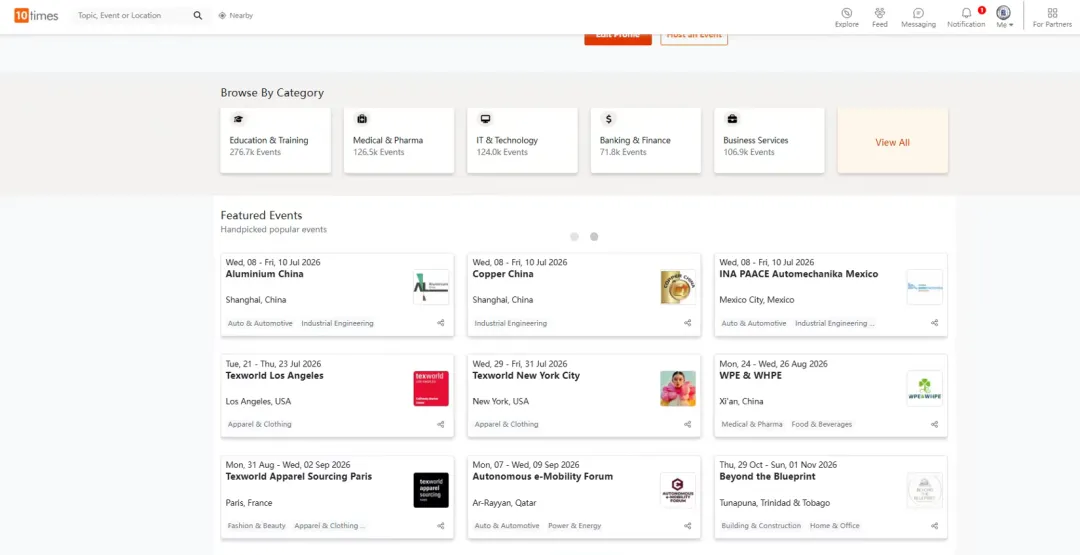
Task: Open the Explore compass icon
Action: tap(847, 13)
